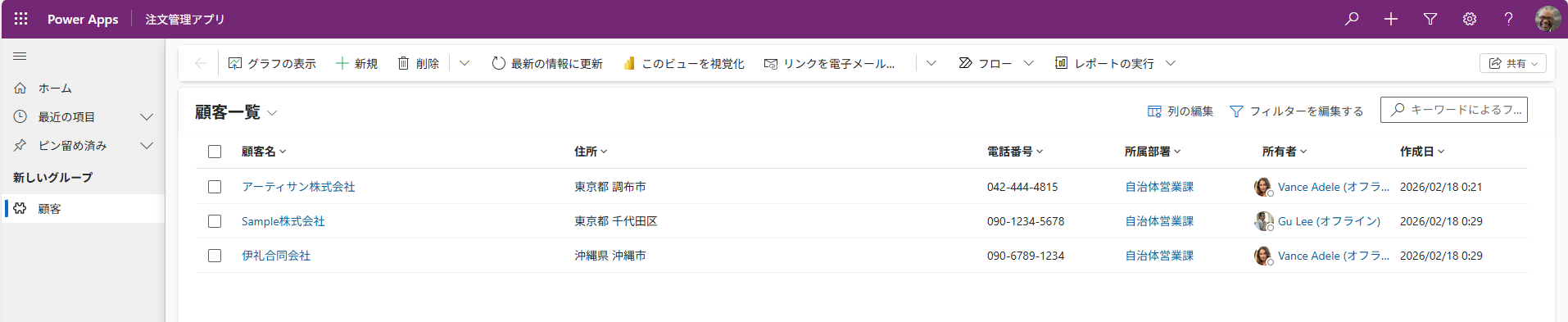Click the plus icon in the top bar

1391,19
